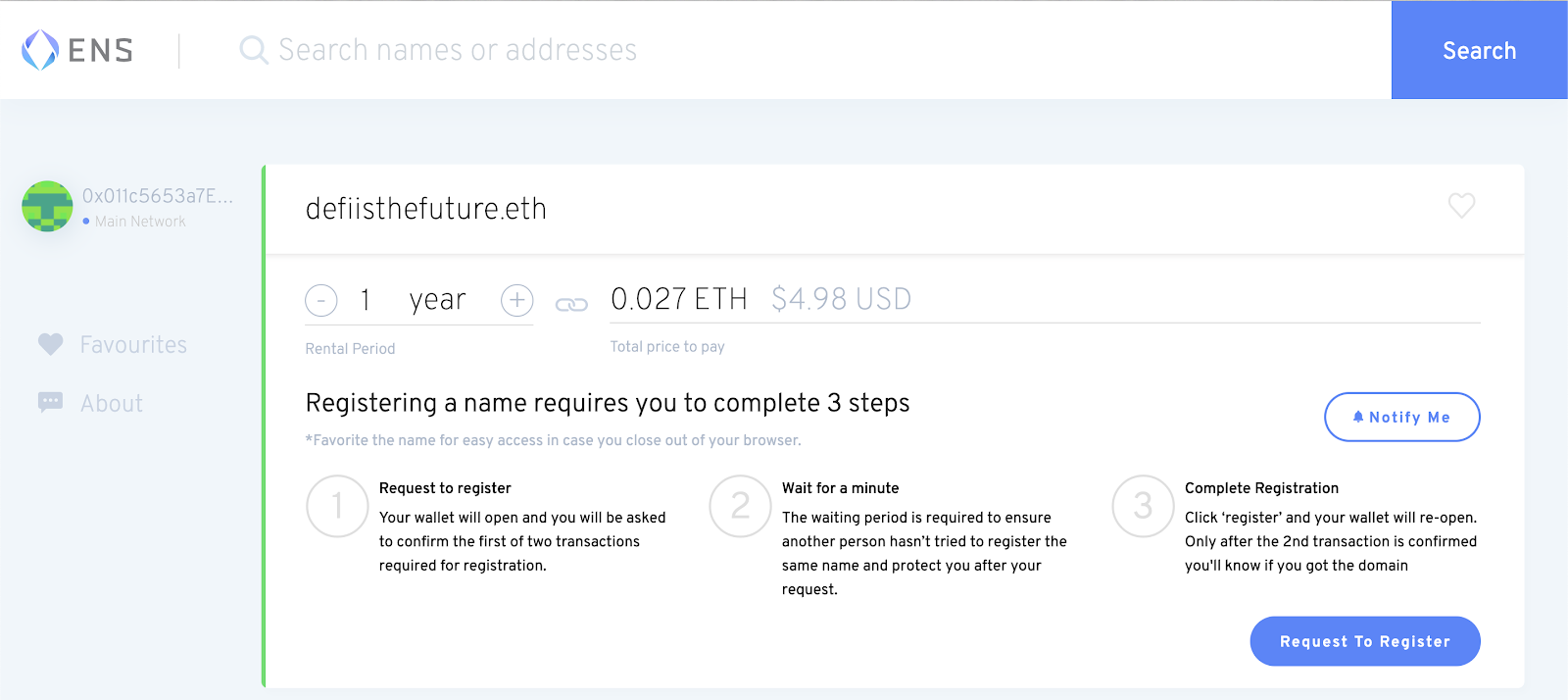Click the Request To Register button
The width and height of the screenshot is (1568, 700).
click(x=1364, y=641)
